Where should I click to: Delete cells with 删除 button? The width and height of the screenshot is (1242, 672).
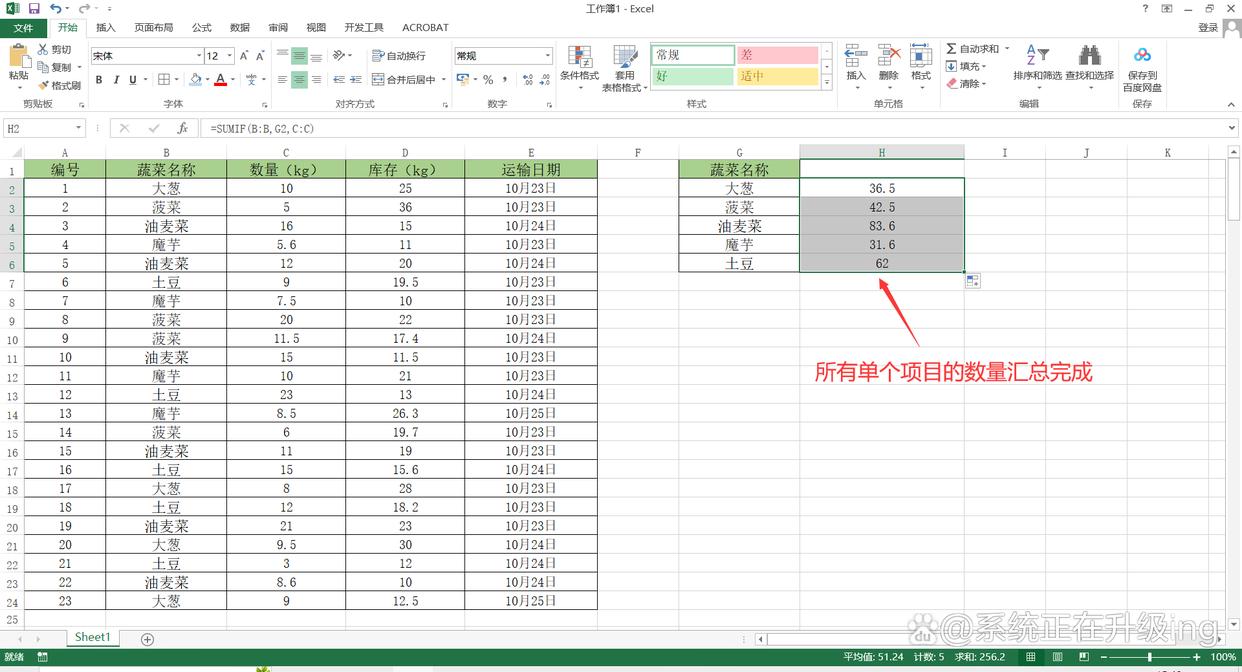click(x=888, y=69)
